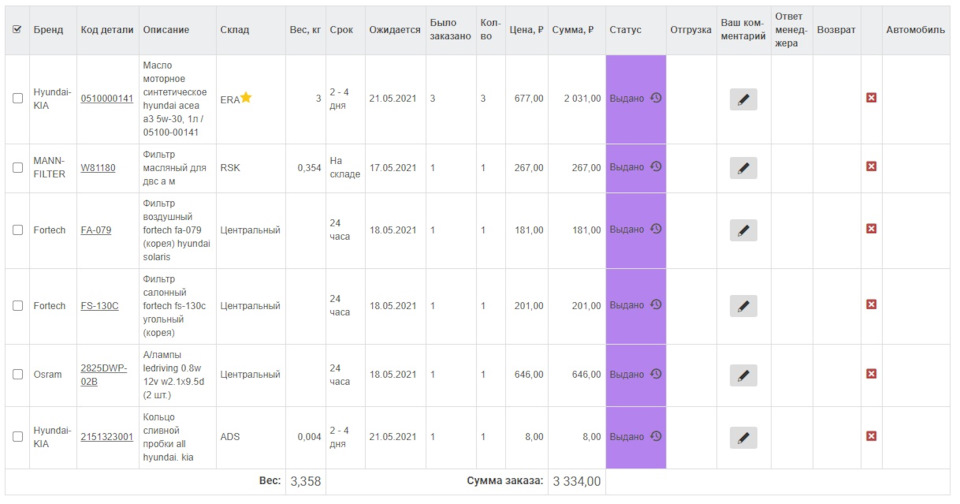The width and height of the screenshot is (960, 504).
Task: Toggle the select-all checkbox in header
Action: click(x=16, y=30)
